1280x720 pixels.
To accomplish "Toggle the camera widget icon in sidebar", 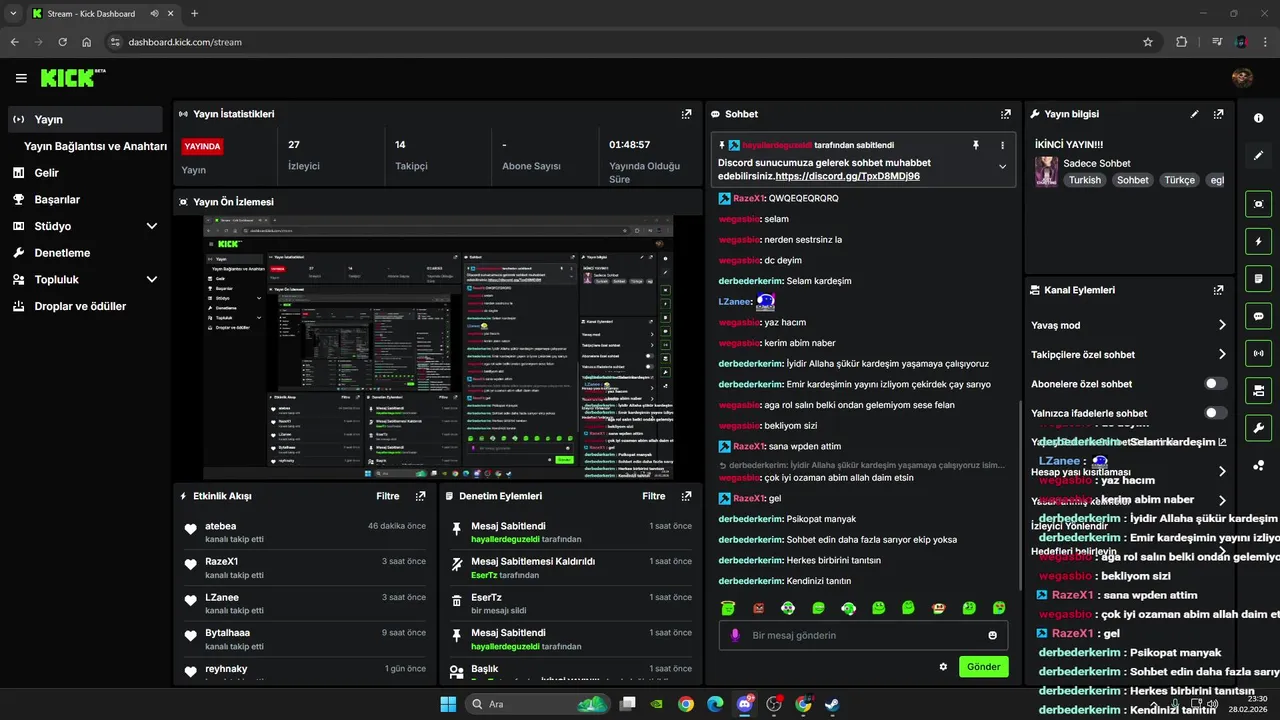I will pos(1258,390).
